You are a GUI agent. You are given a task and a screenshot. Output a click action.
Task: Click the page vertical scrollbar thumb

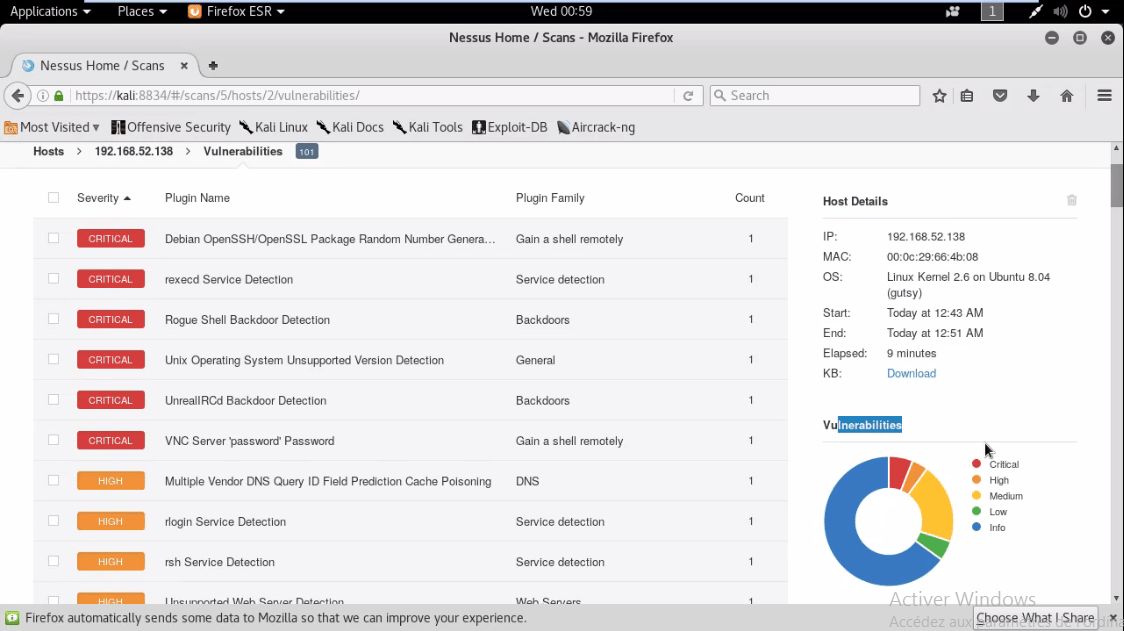tap(1116, 185)
